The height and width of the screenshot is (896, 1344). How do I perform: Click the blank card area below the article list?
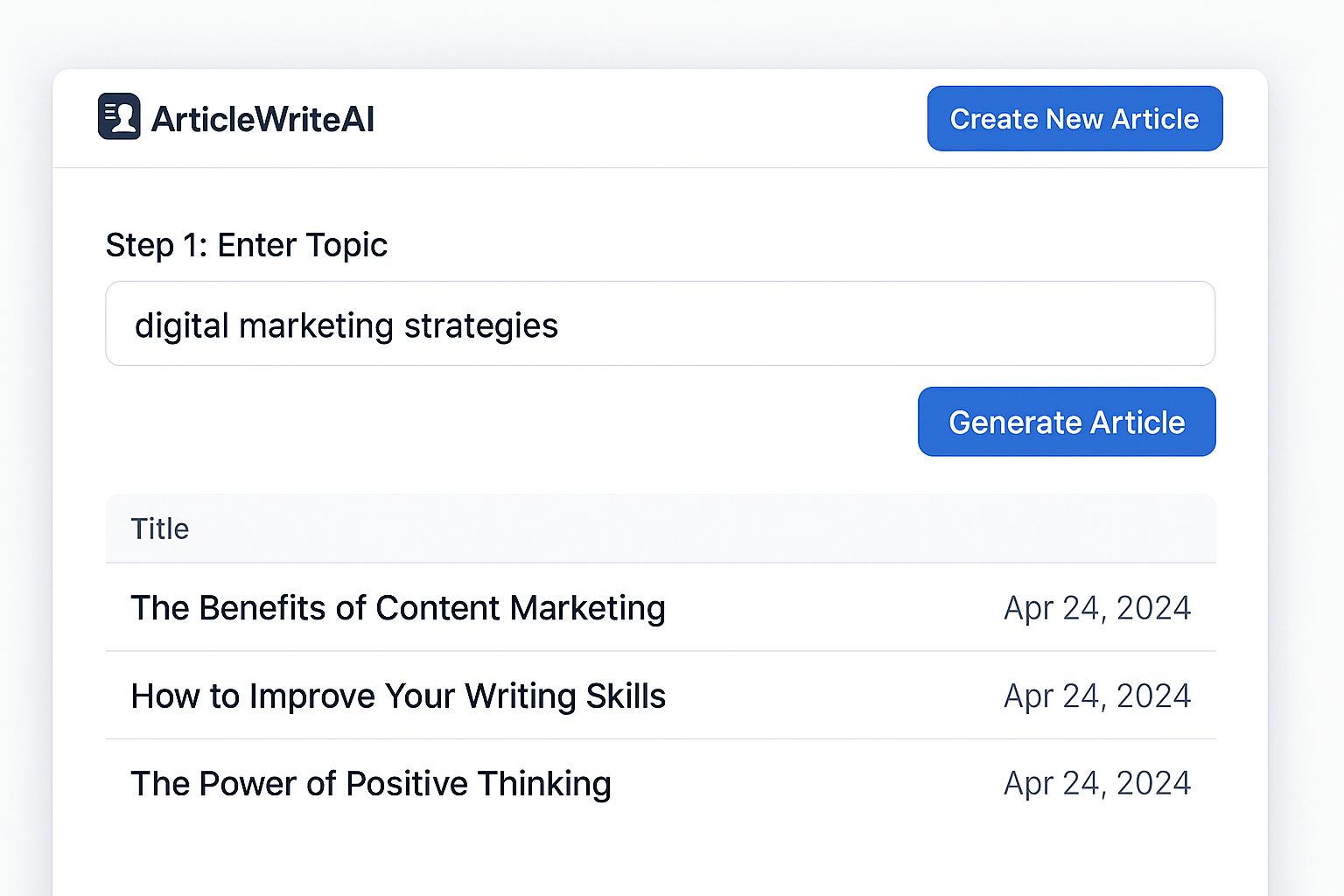click(661, 859)
